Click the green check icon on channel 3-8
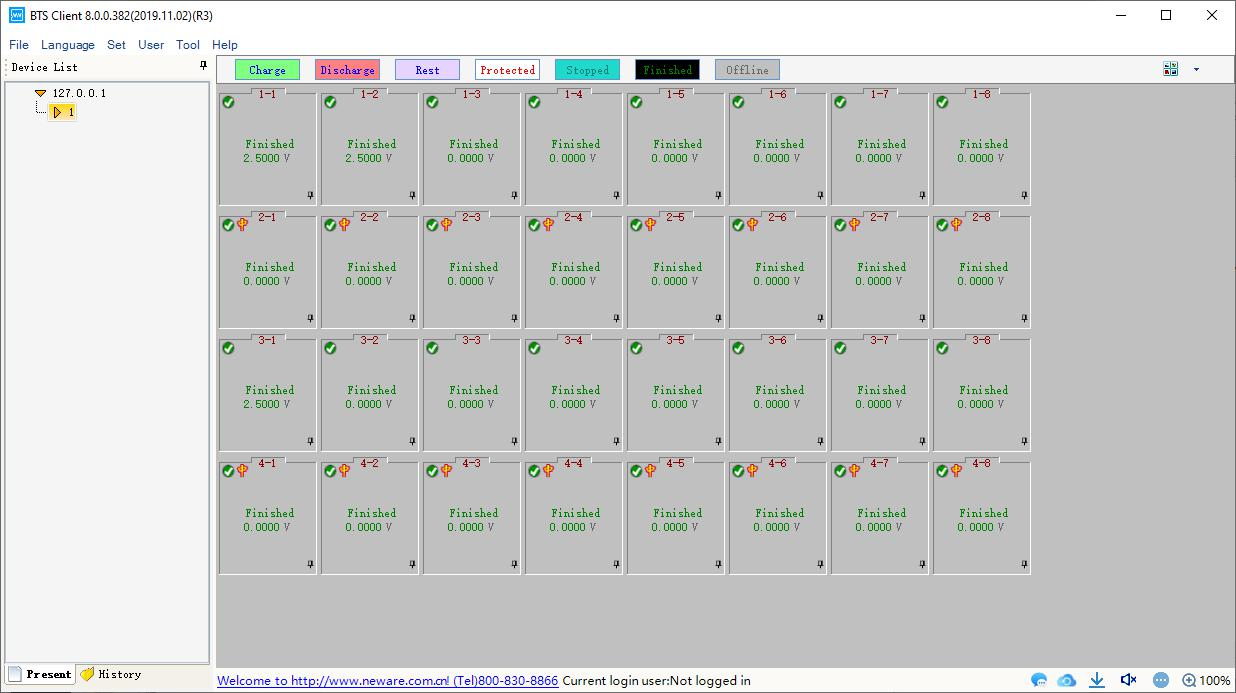The height and width of the screenshot is (693, 1236). tap(942, 348)
